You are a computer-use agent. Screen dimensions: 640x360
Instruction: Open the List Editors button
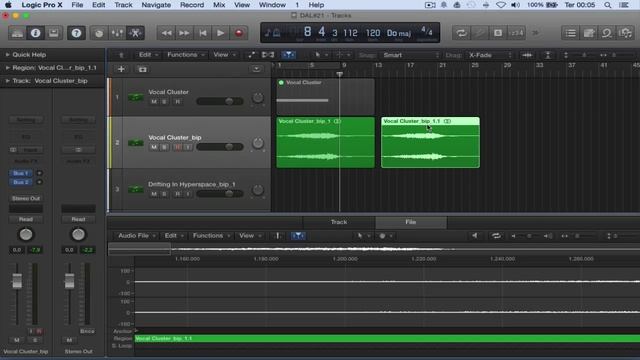click(x=571, y=33)
